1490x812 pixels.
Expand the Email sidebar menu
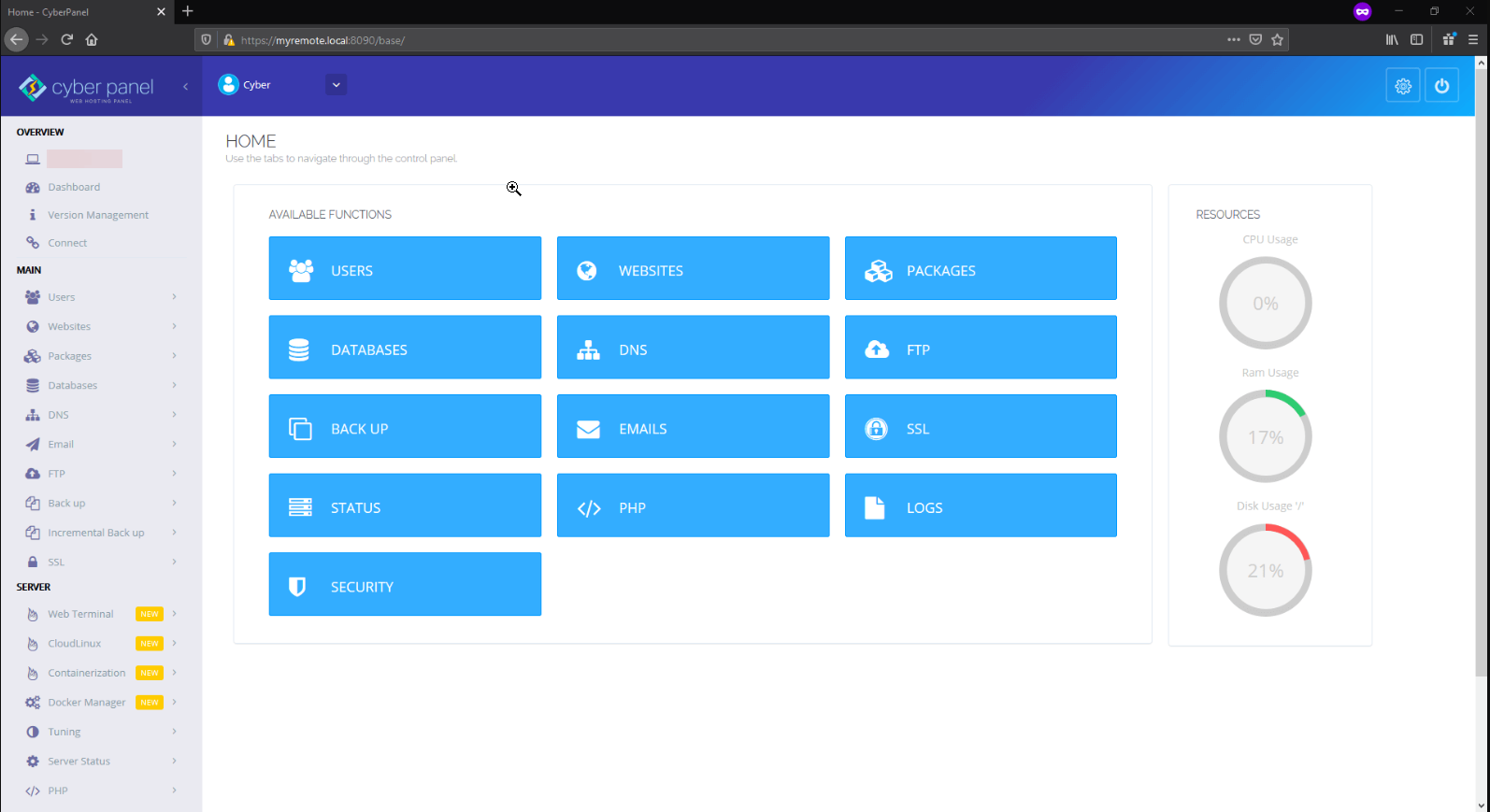point(102,445)
